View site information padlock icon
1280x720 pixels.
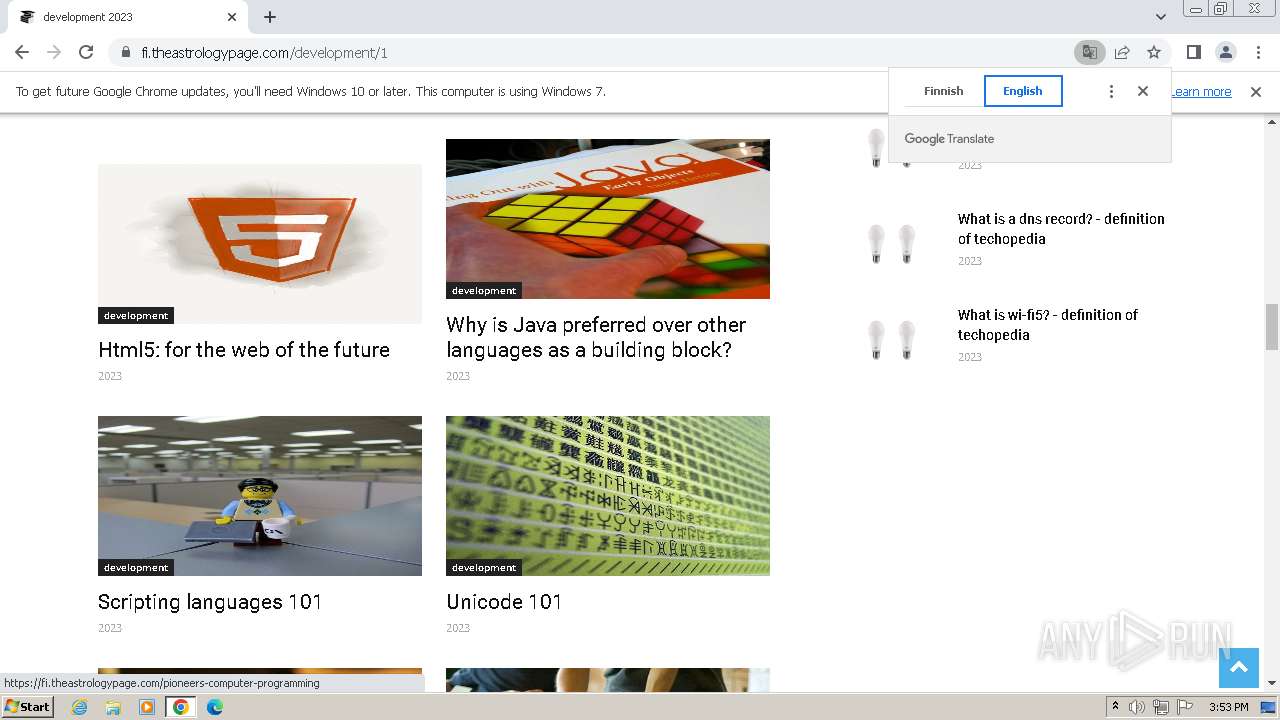pyautogui.click(x=126, y=53)
